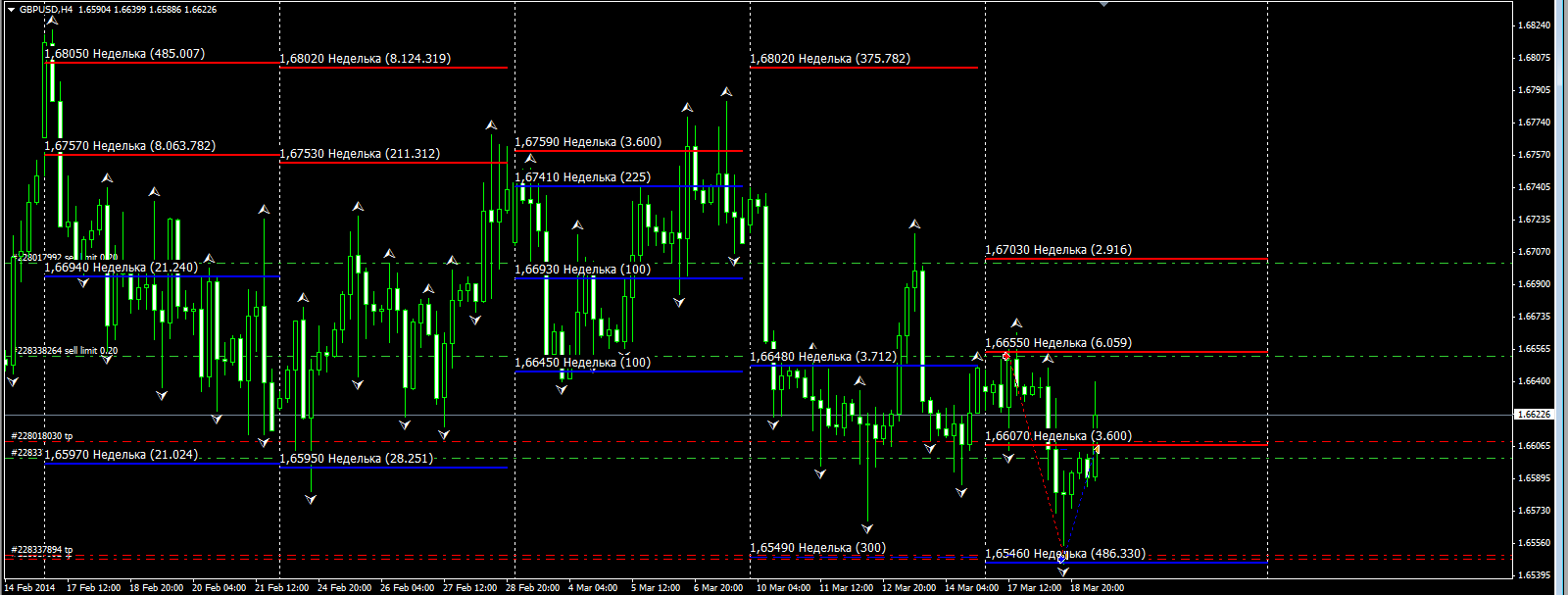Select take-profit label '#228337894 tp'
The image size is (1568, 595).
(x=42, y=550)
